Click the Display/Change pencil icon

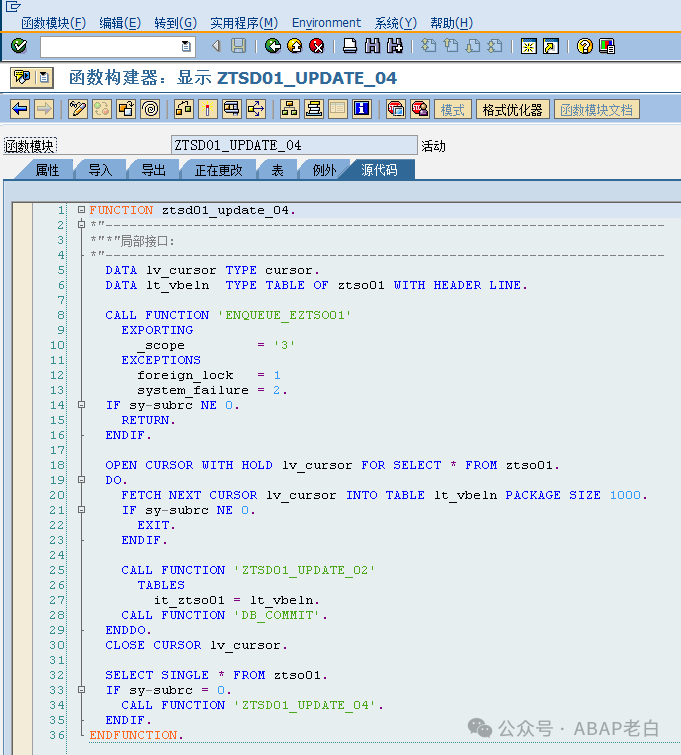tap(78, 109)
